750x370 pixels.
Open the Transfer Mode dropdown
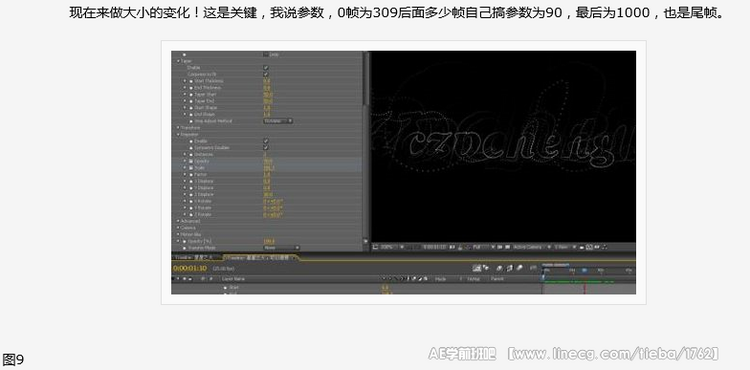point(281,248)
